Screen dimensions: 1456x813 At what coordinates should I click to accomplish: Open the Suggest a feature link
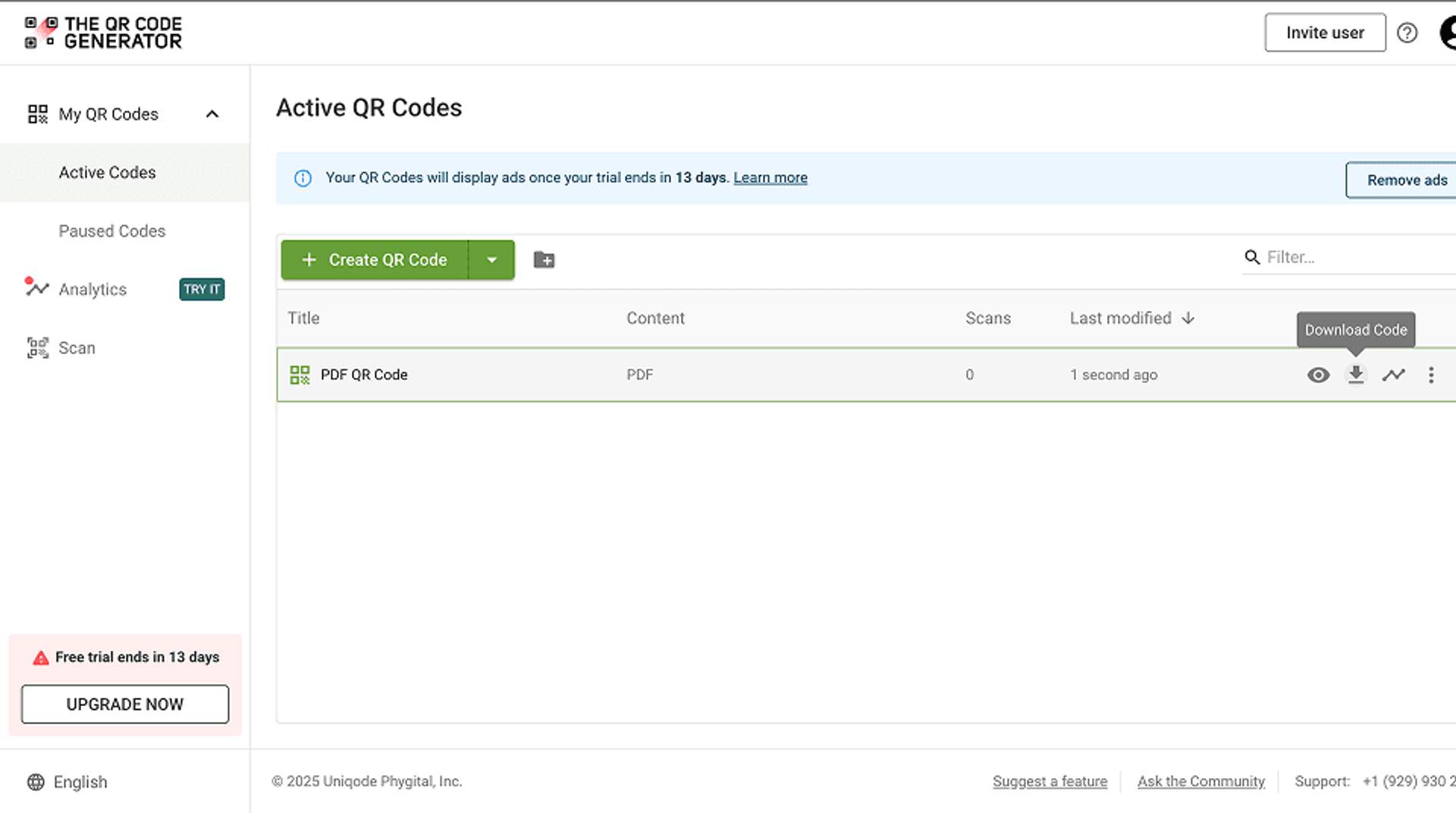pyautogui.click(x=1050, y=781)
